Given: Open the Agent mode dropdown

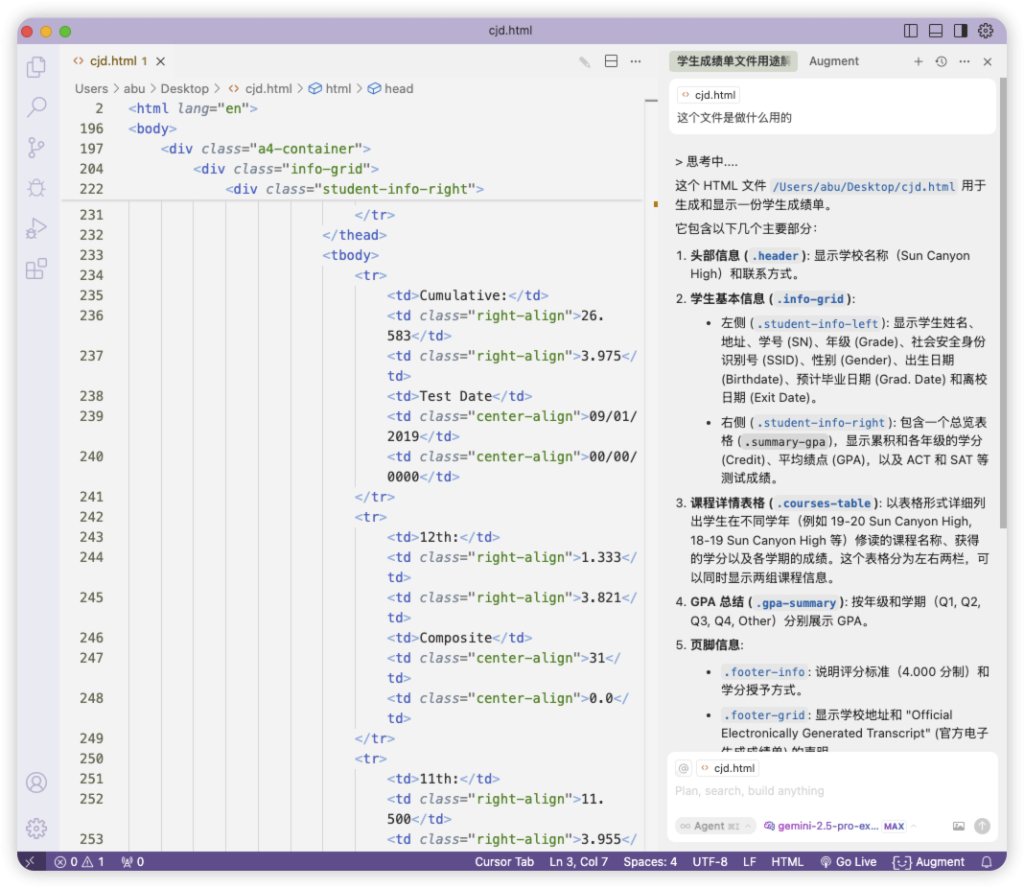Looking at the screenshot, I should tap(715, 827).
